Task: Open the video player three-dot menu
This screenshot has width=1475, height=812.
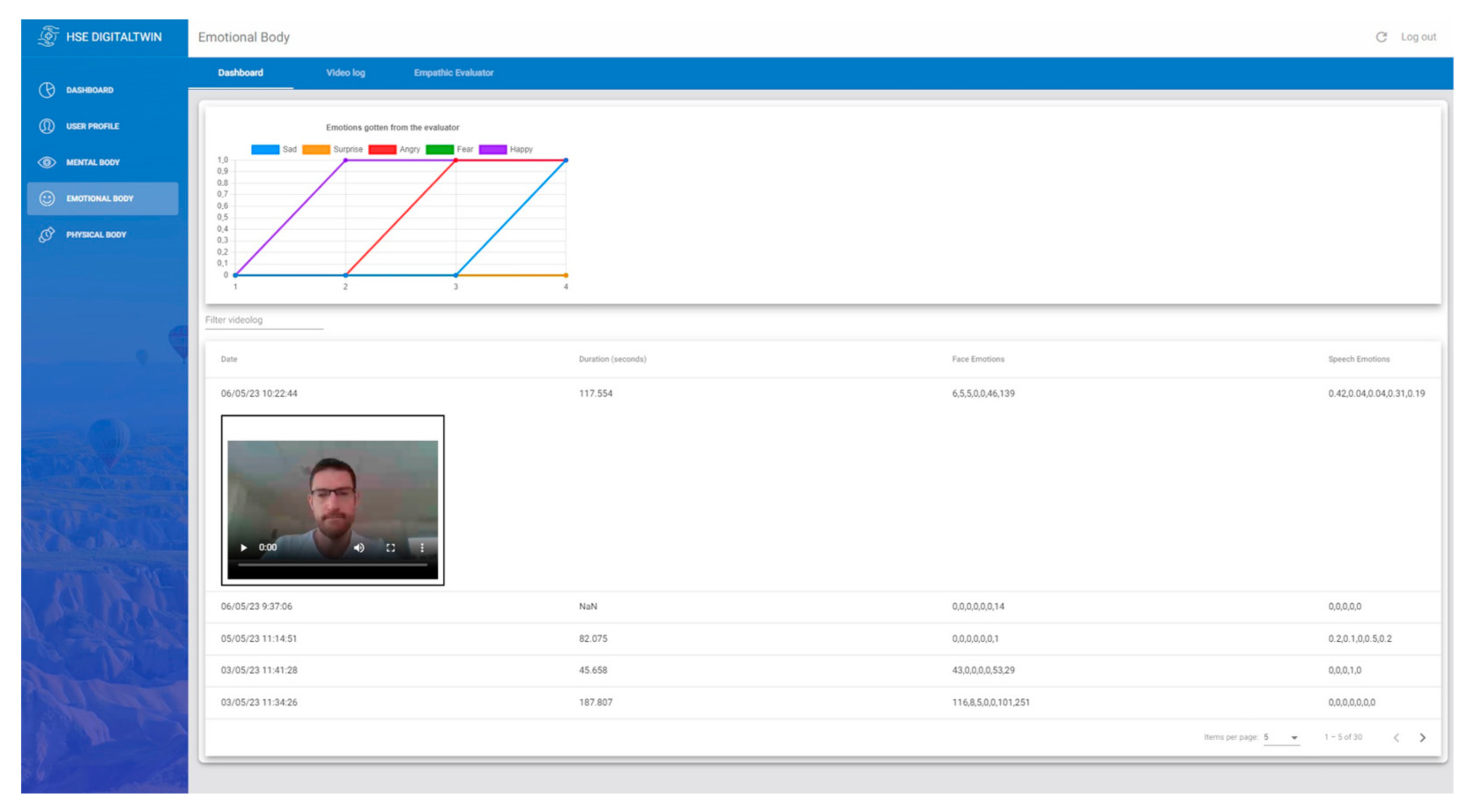Action: pos(422,548)
